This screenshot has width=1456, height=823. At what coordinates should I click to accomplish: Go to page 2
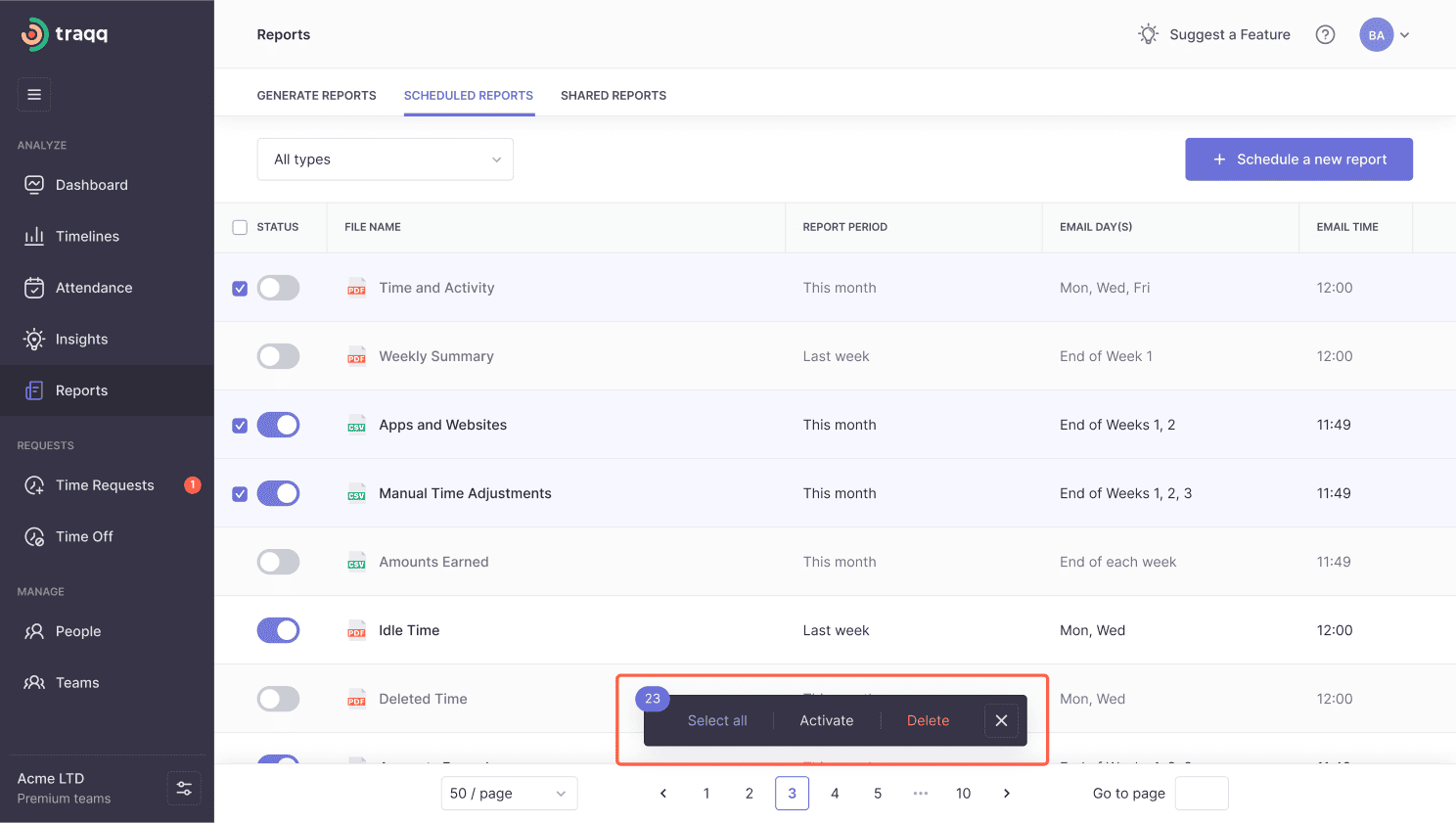click(x=750, y=794)
